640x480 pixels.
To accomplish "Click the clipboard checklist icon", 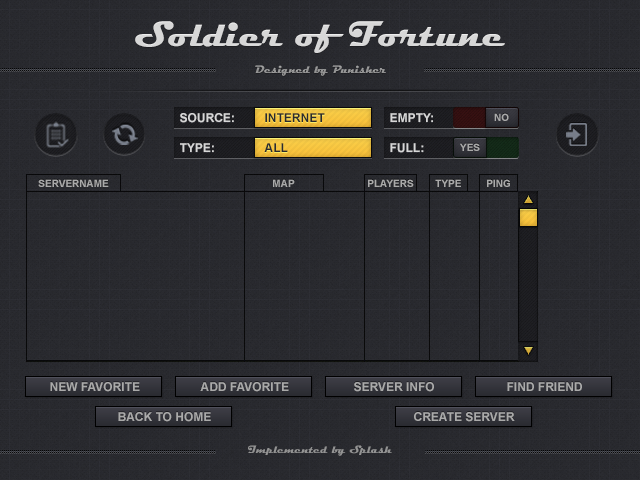I will 56,134.
